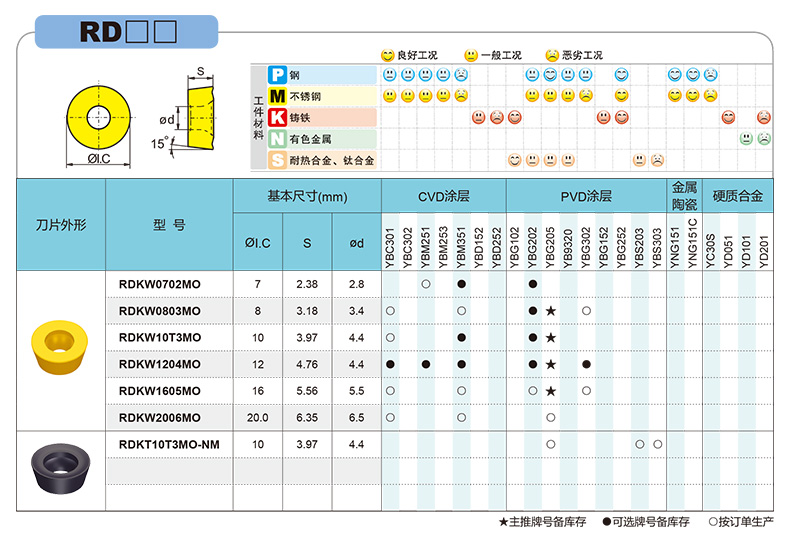Screen dimensions: 790x546
Task: Click the ○按订单生产 legend entry
Action: pos(741,522)
